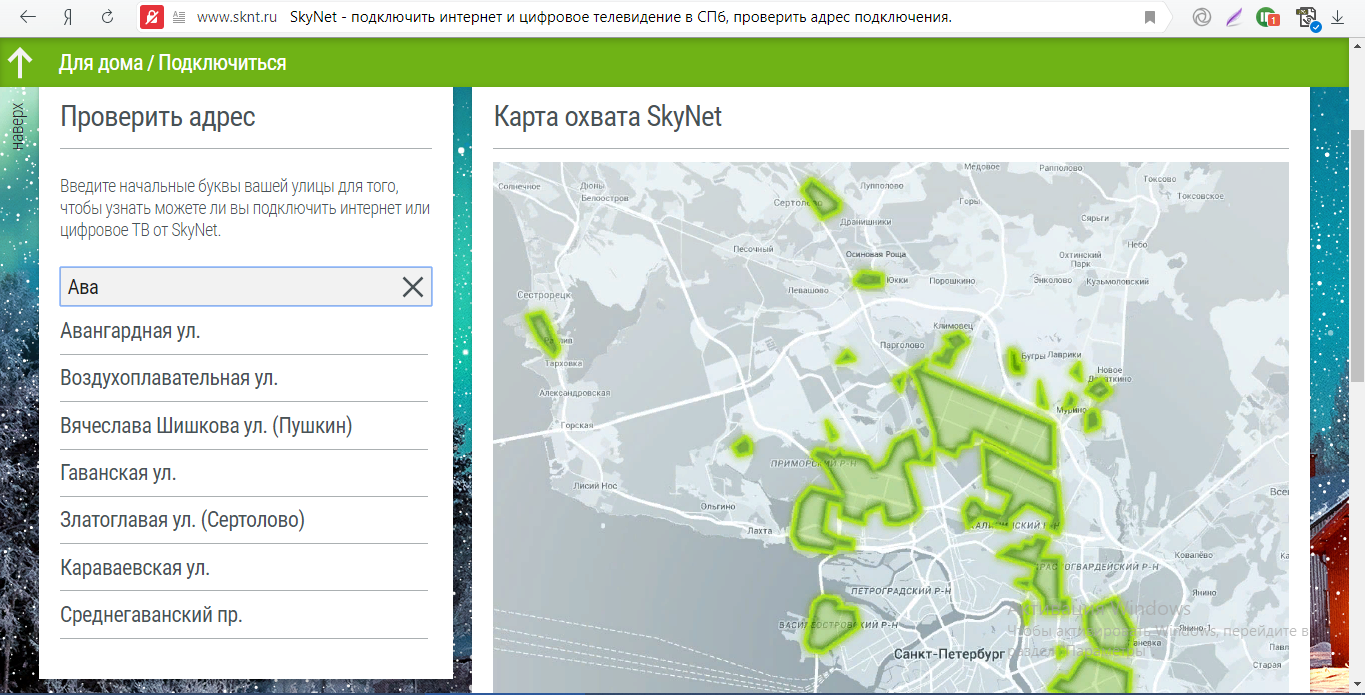Viewport: 1365px width, 695px height.
Task: Click the 'Проверить адрес' heading
Action: pos(158,117)
